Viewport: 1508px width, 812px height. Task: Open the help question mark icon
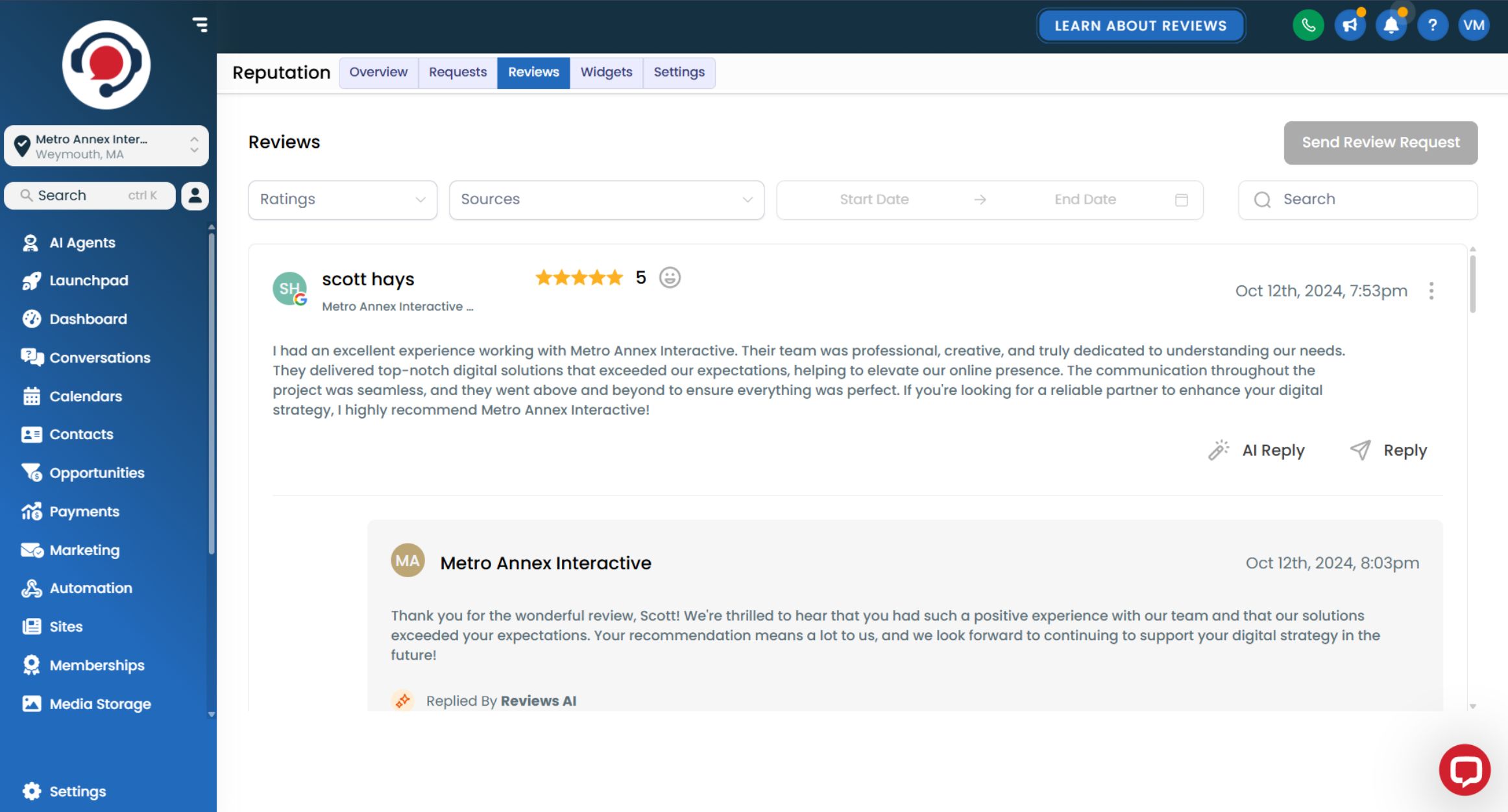coord(1433,26)
